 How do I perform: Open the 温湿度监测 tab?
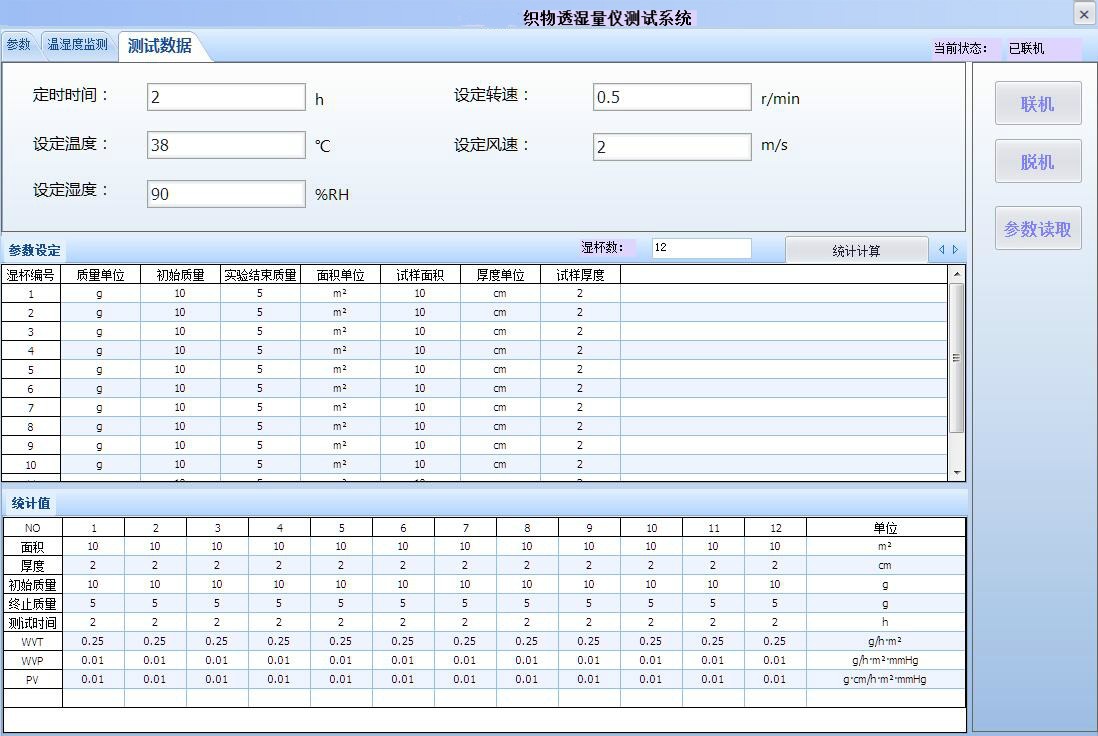[x=77, y=44]
